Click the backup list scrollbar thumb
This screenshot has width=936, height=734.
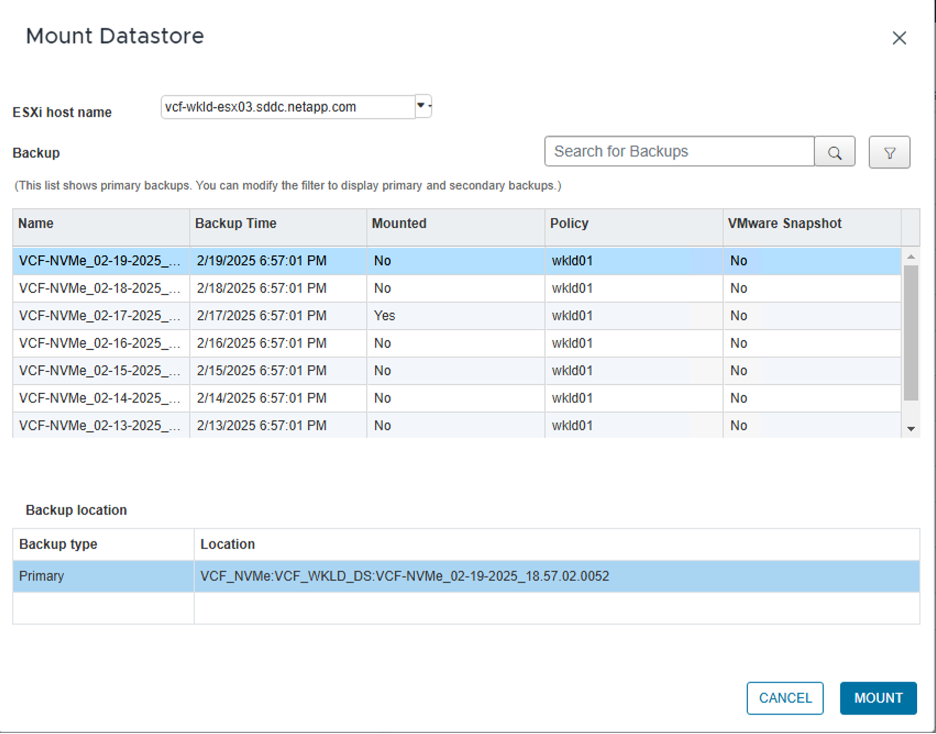(911, 332)
